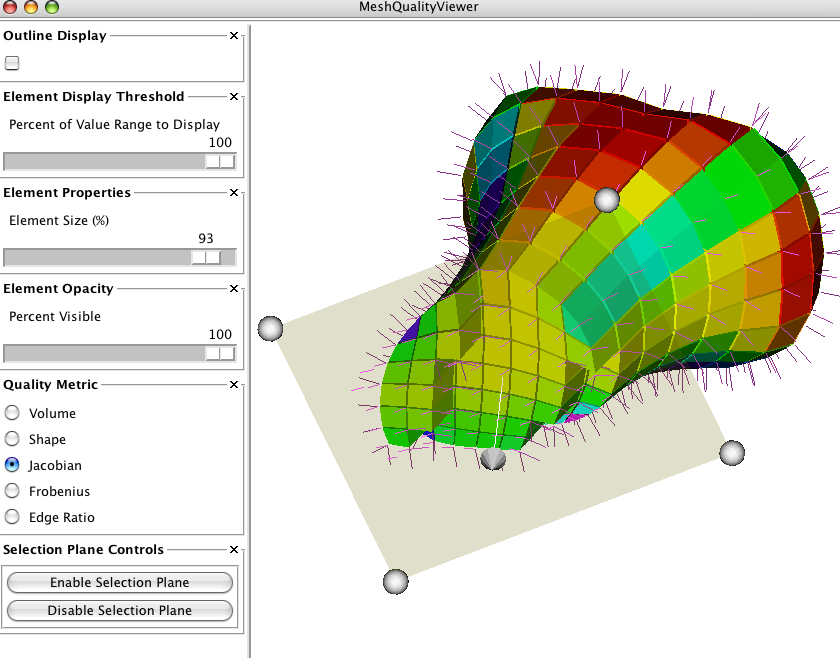Choose the Jacobian radio button

click(12, 465)
